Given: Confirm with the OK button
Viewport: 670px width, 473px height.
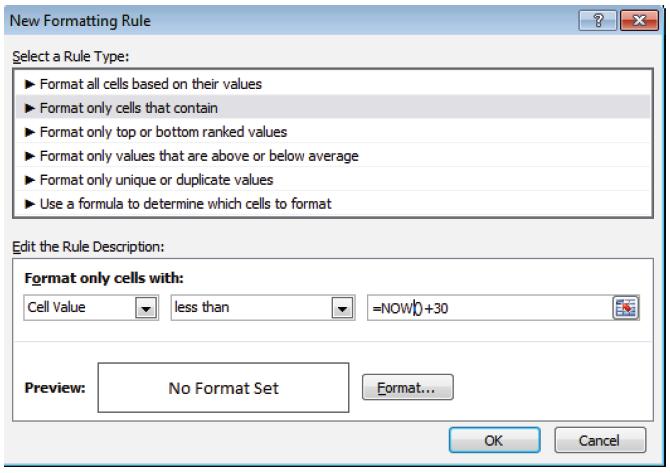Looking at the screenshot, I should pyautogui.click(x=494, y=440).
